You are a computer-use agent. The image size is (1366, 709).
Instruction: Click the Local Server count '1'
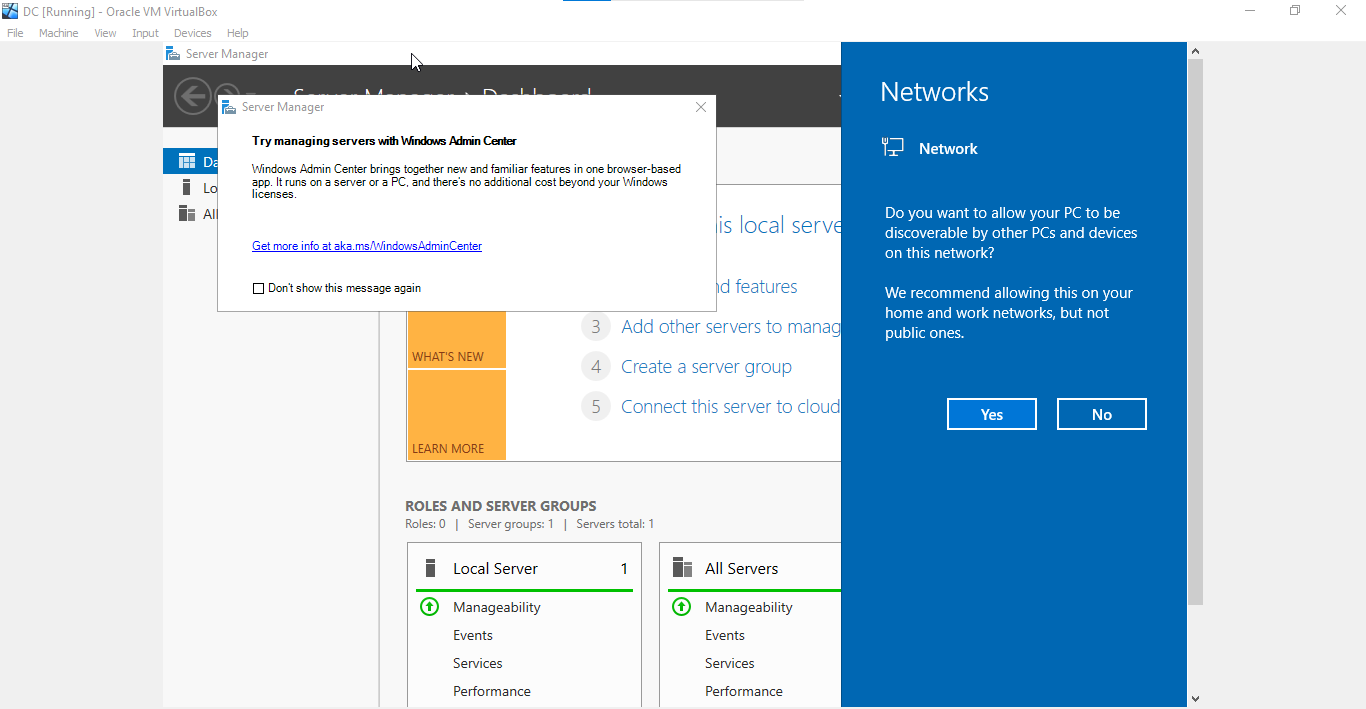624,568
